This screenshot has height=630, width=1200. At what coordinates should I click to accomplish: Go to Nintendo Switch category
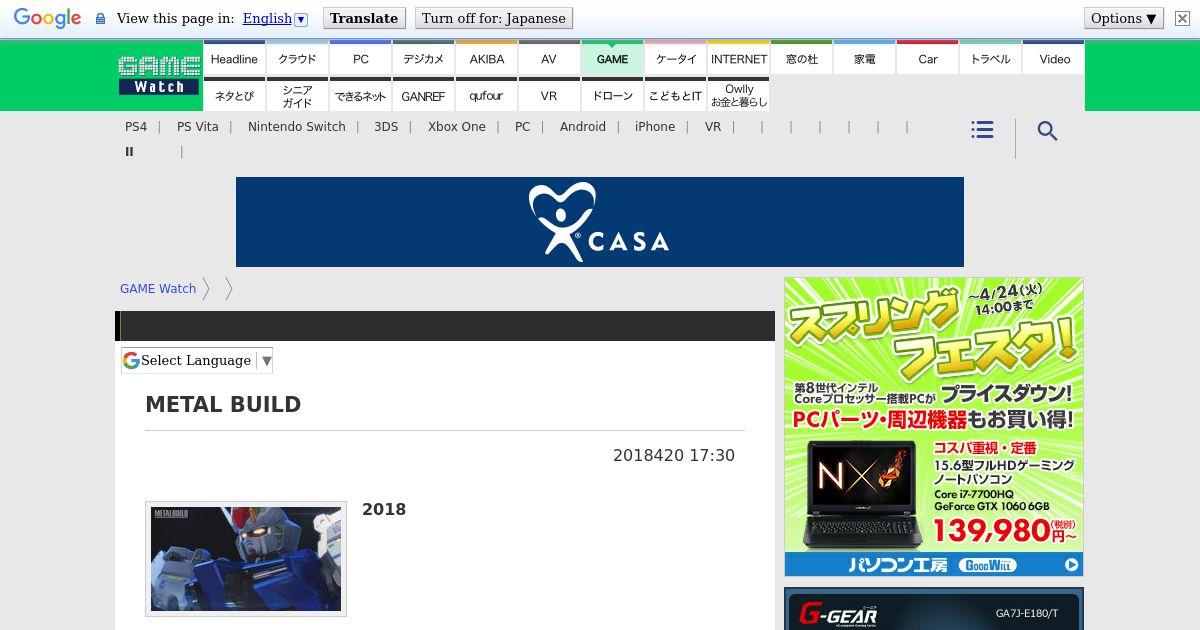297,127
